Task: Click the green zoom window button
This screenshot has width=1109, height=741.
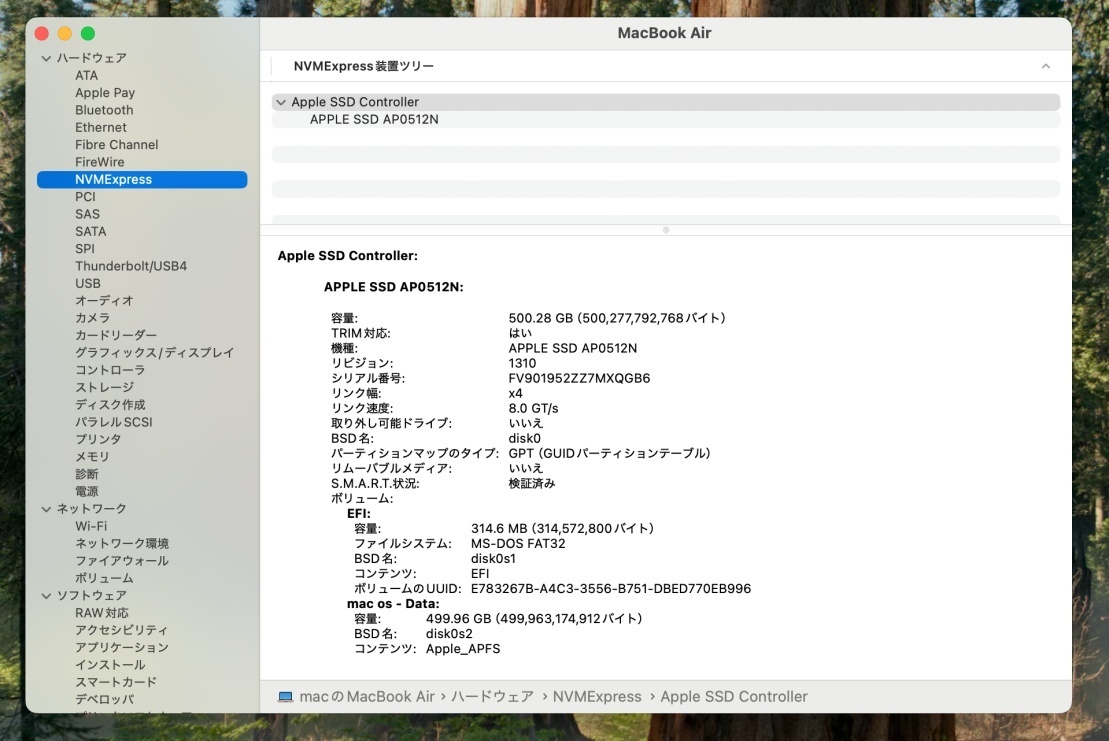Action: coord(88,33)
